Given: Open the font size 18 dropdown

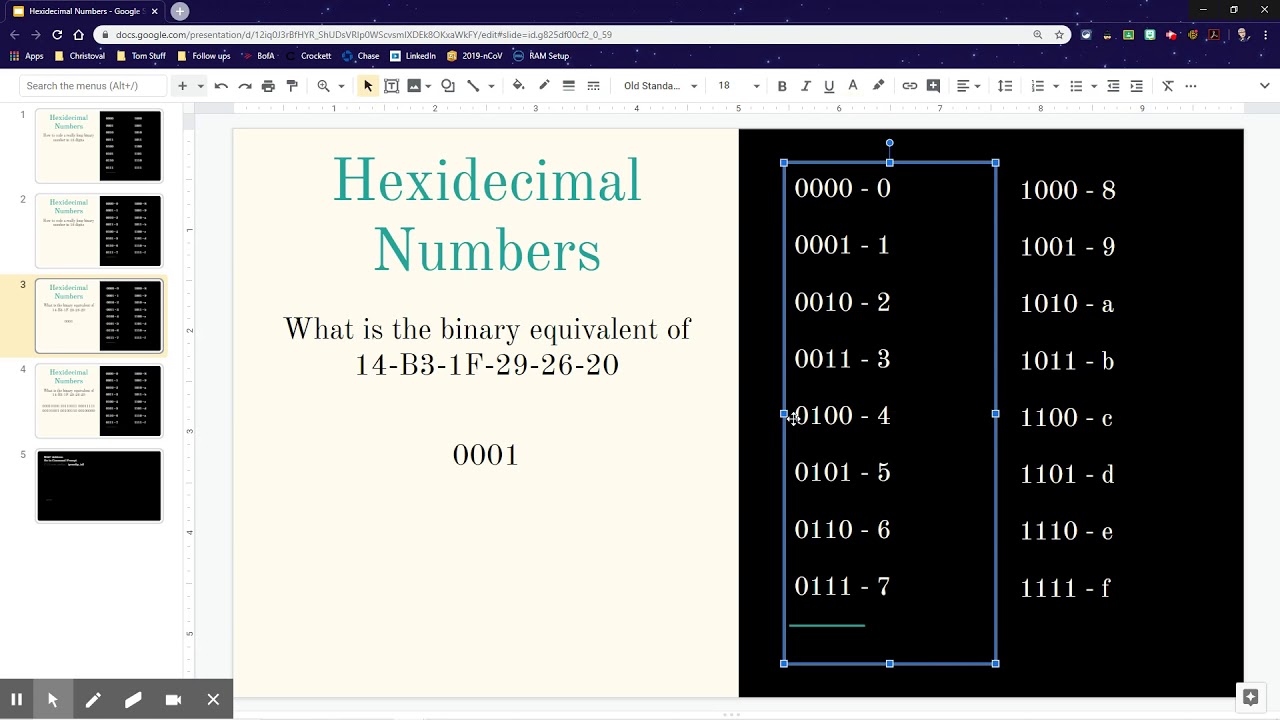Looking at the screenshot, I should click(x=738, y=86).
